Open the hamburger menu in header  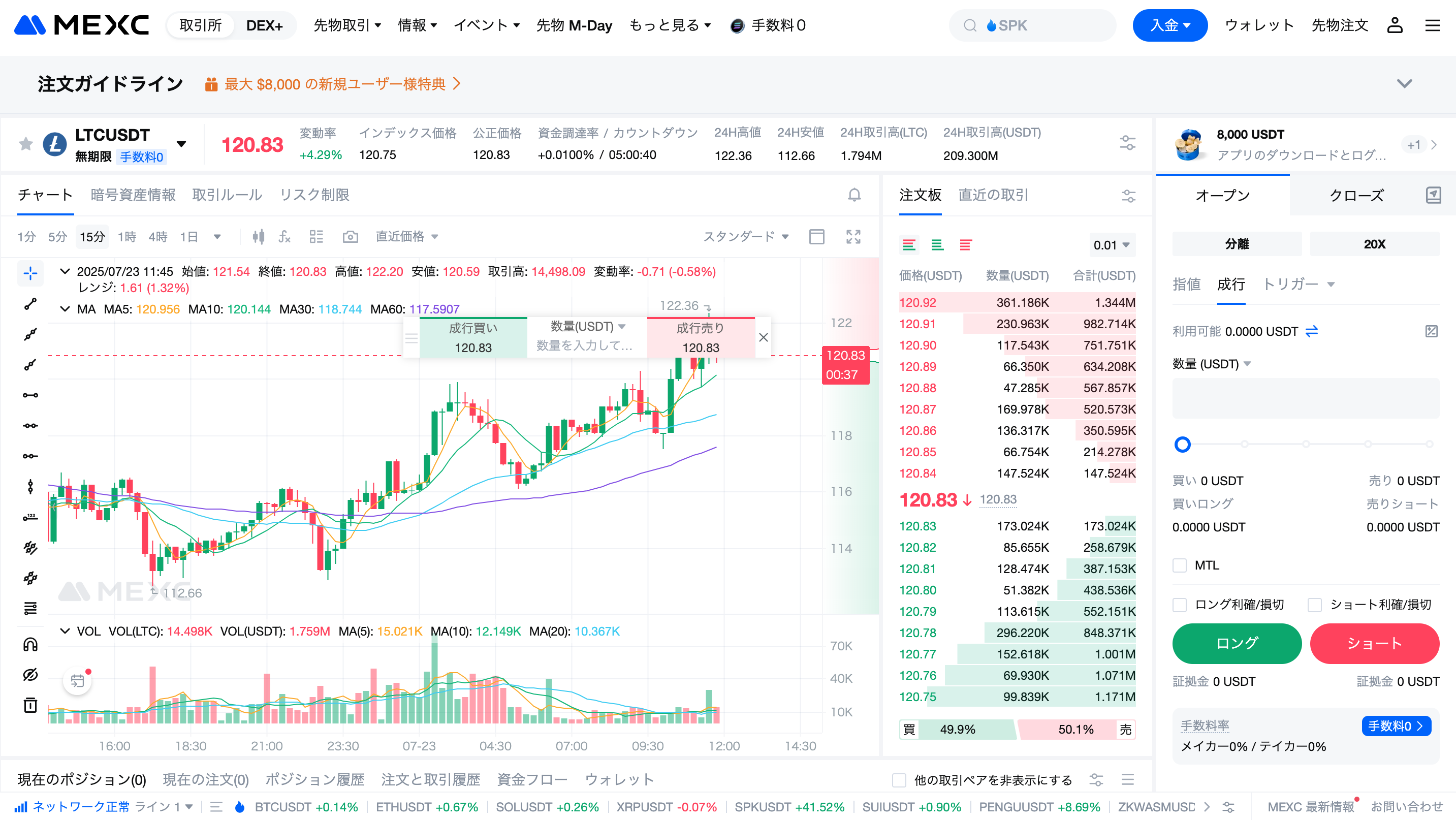coord(1432,25)
